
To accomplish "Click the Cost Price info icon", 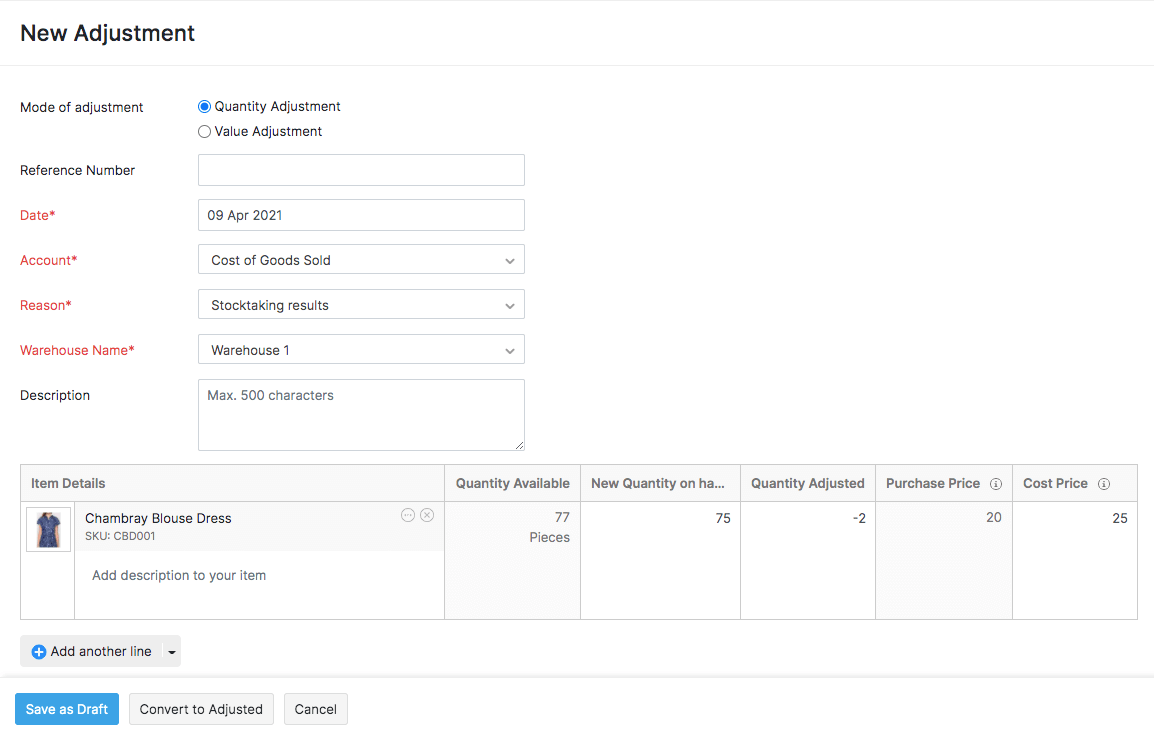I will pyautogui.click(x=1104, y=483).
